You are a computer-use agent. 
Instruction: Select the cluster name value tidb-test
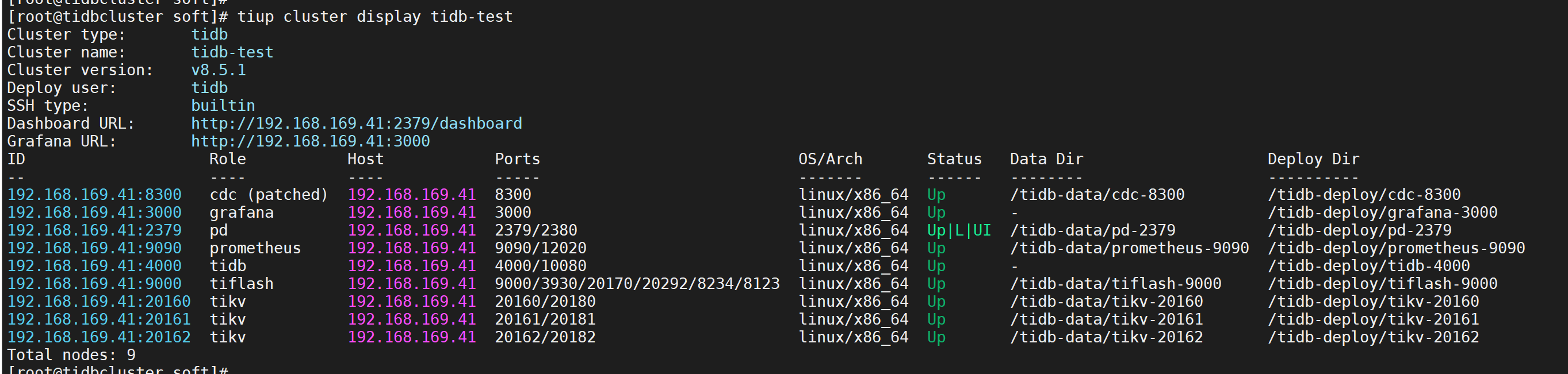pyautogui.click(x=232, y=52)
